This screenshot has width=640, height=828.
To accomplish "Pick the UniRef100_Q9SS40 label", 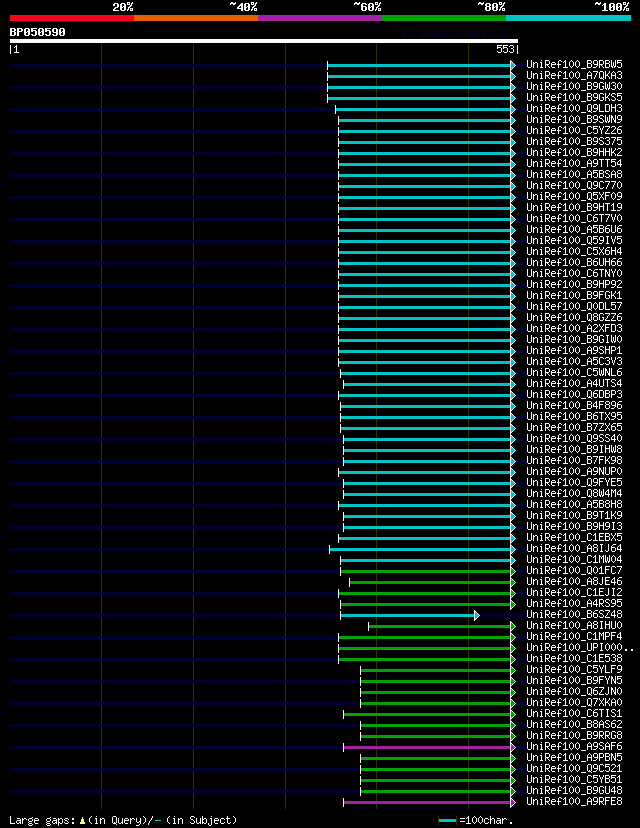I will [574, 438].
